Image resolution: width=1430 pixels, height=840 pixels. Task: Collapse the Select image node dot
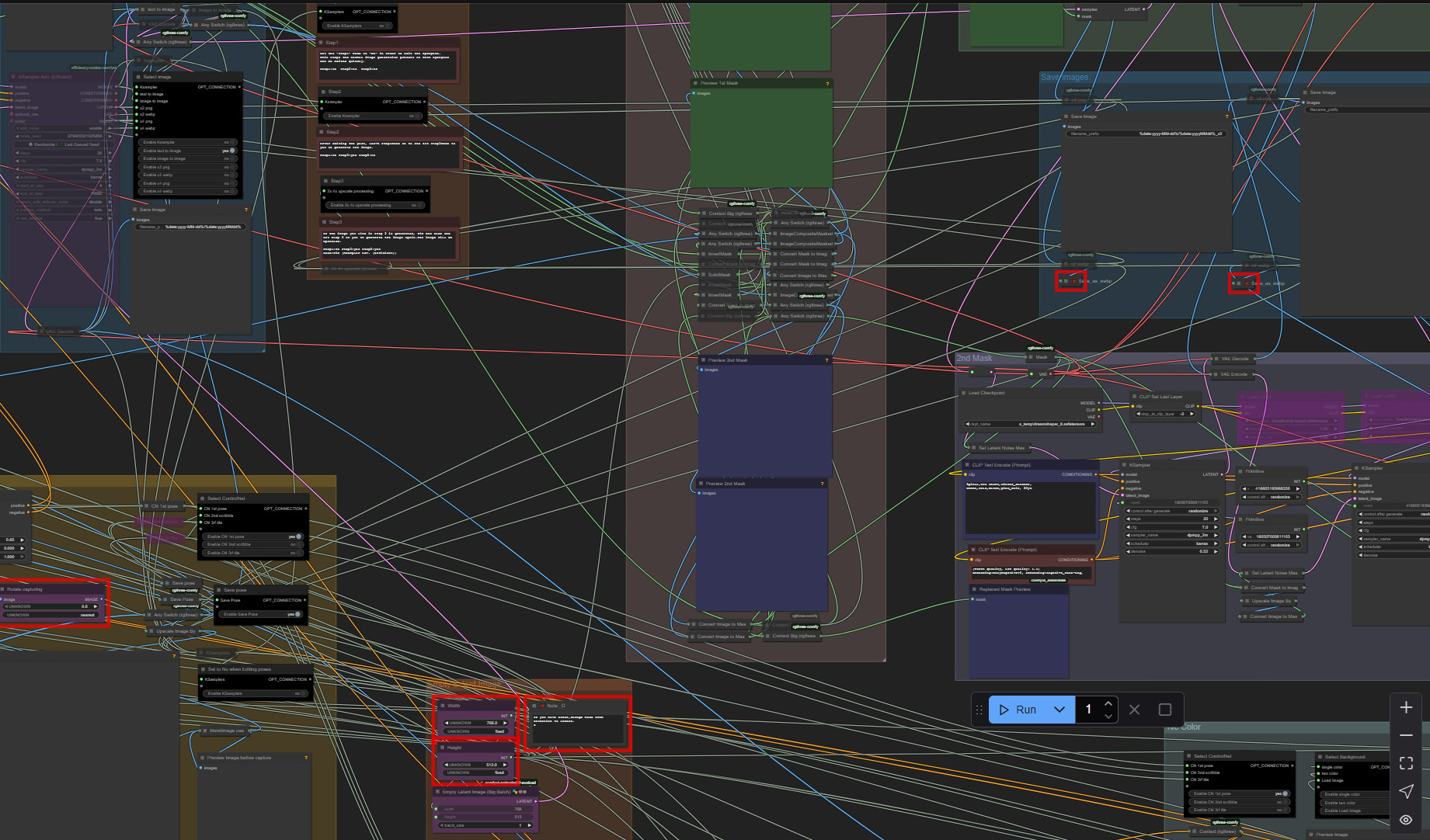(x=137, y=77)
